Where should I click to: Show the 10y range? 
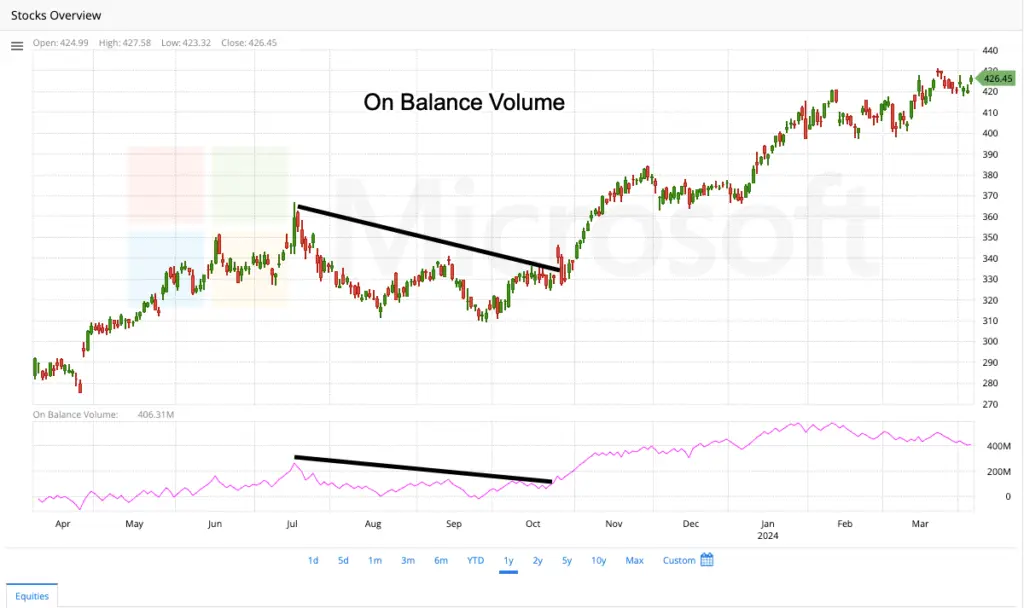pos(599,560)
